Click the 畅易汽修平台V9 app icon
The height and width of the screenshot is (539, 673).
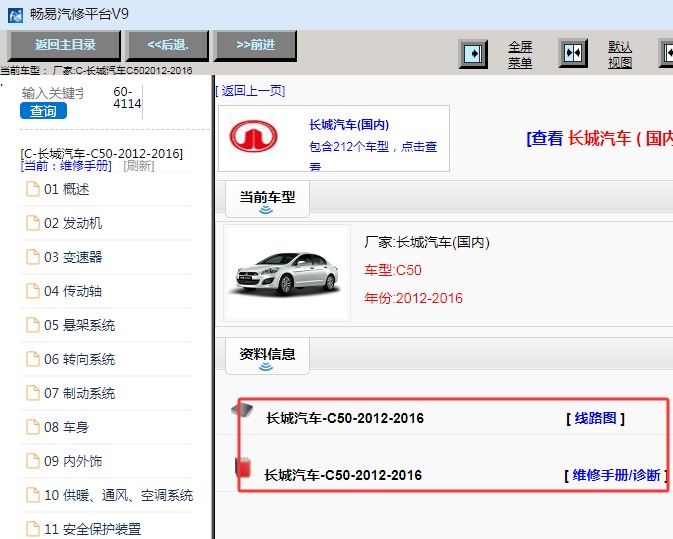point(15,15)
